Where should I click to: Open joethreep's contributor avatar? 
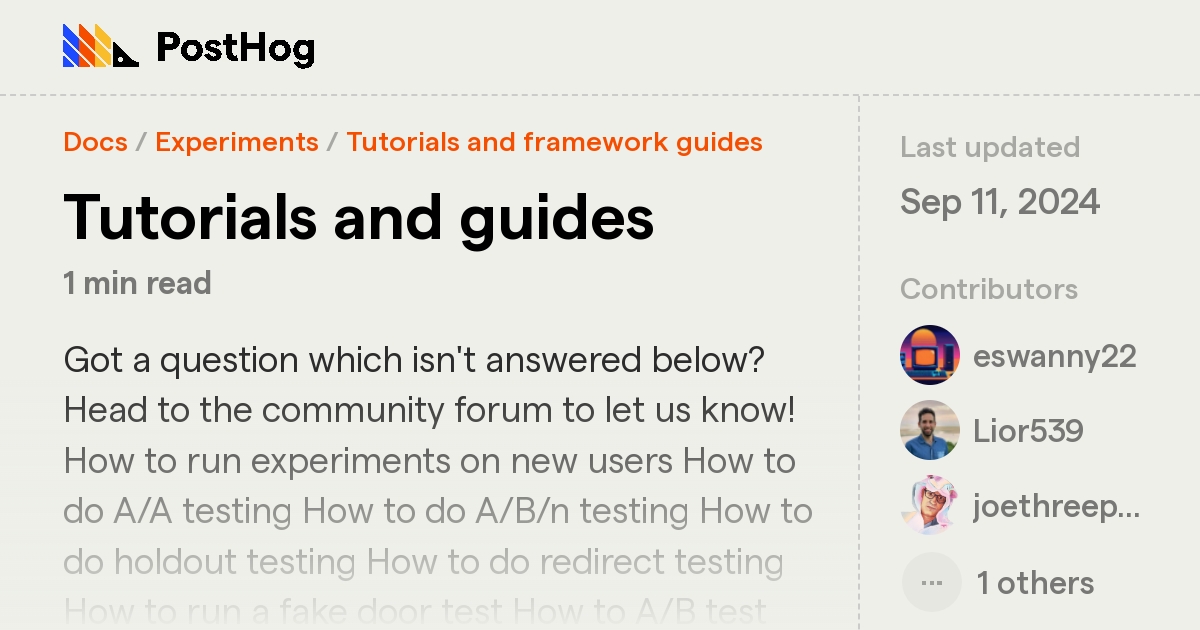[x=930, y=505]
